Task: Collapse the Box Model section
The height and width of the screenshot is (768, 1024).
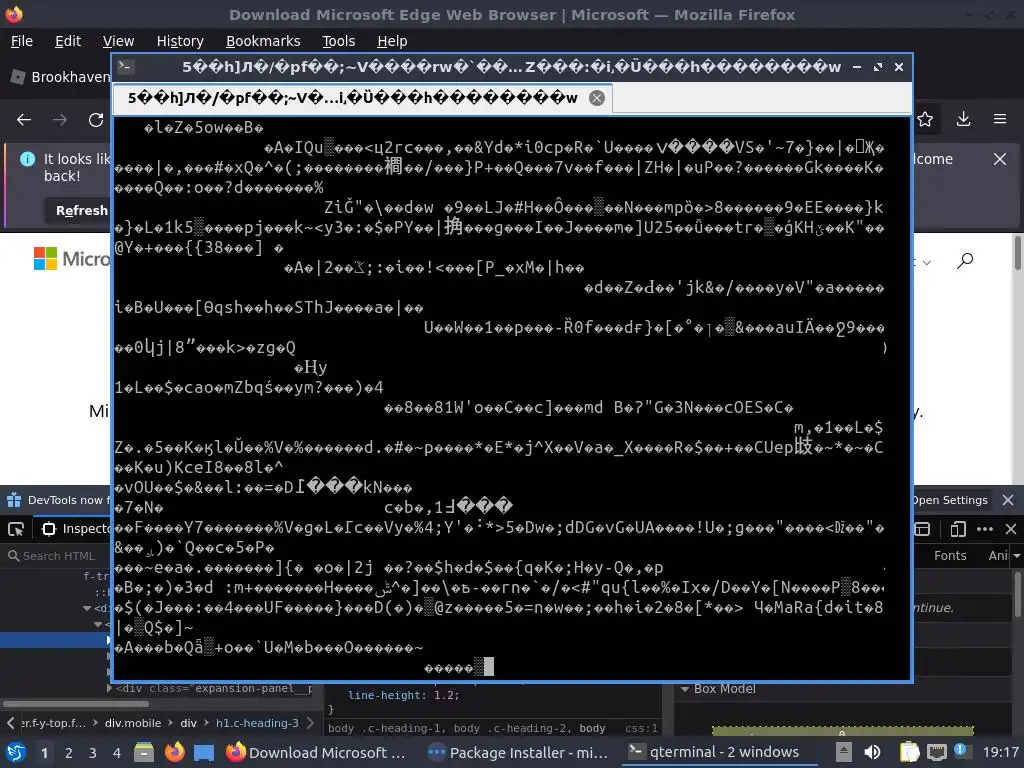Action: 685,689
